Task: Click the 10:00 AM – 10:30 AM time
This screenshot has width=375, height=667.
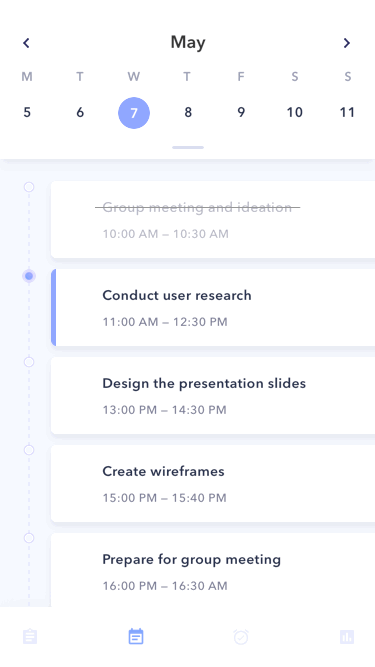Action: 166,234
